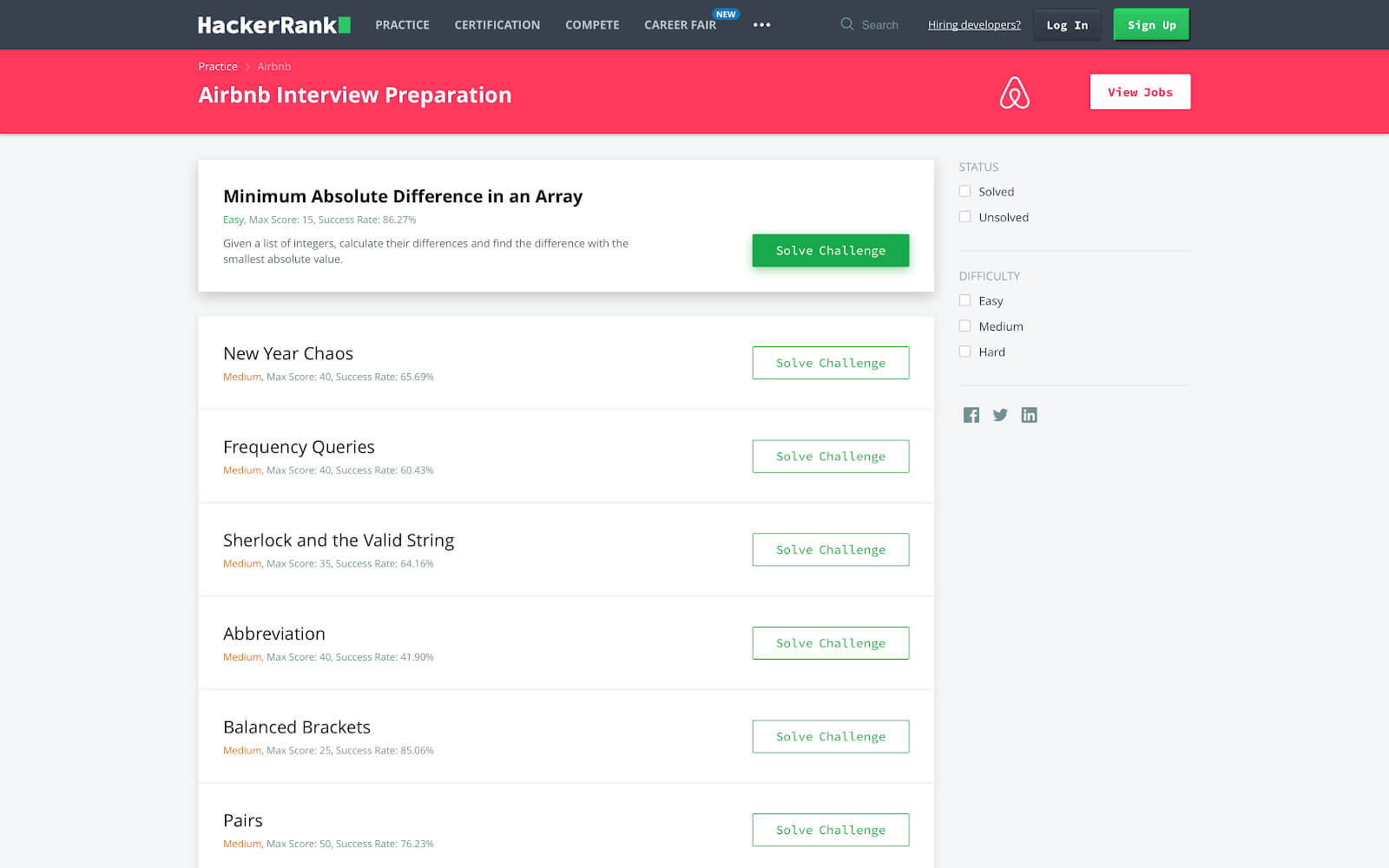Enable the Medium difficulty filter
This screenshot has height=868, width=1389.
coord(964,326)
